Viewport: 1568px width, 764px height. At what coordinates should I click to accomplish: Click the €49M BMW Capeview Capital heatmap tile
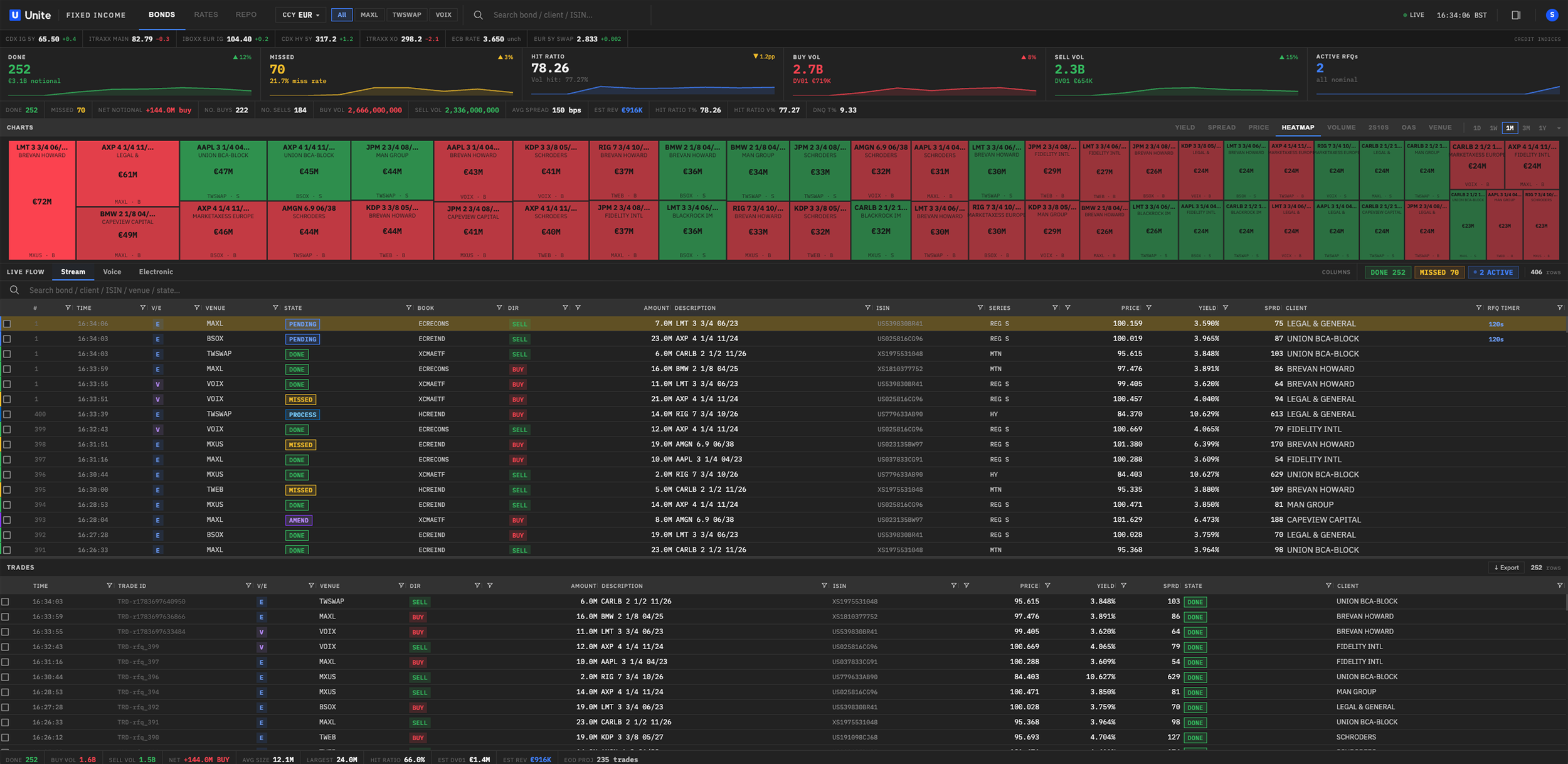pos(127,233)
